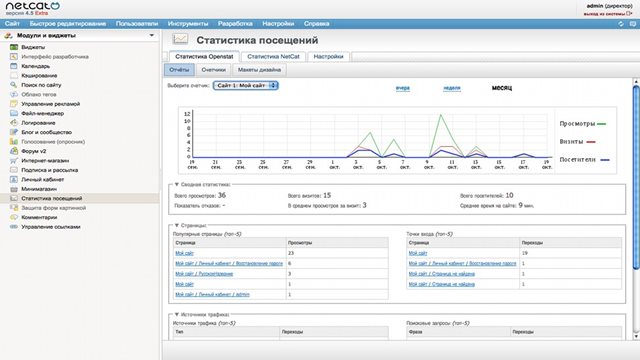Open the Инструменты menu

[x=188, y=24]
